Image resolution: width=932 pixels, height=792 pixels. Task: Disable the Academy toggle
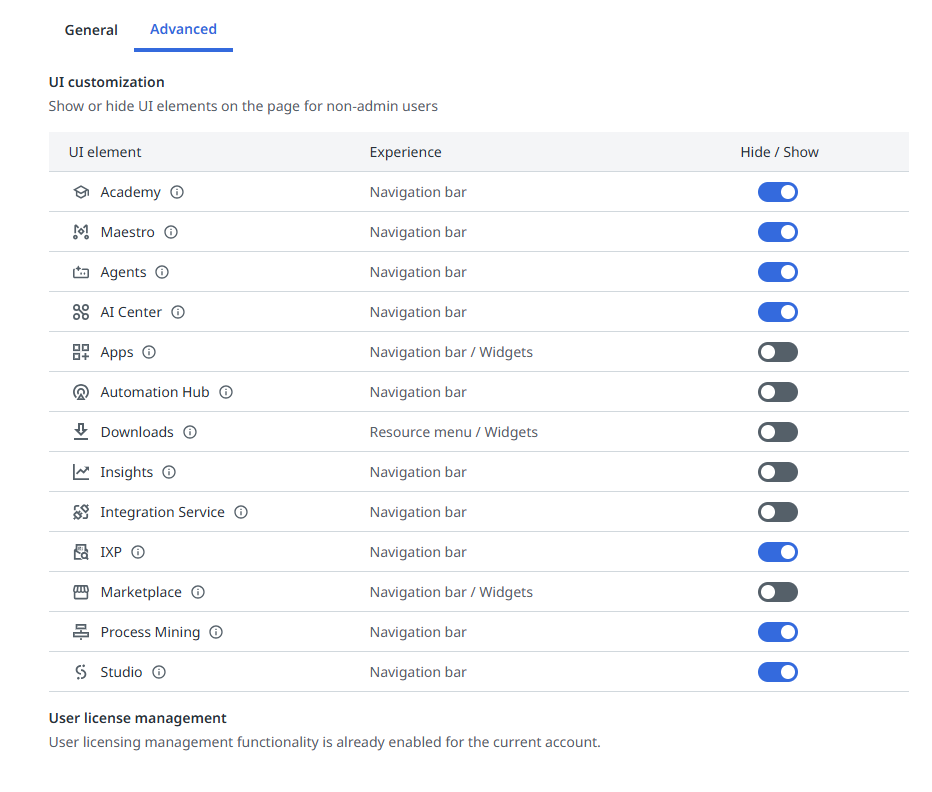778,192
